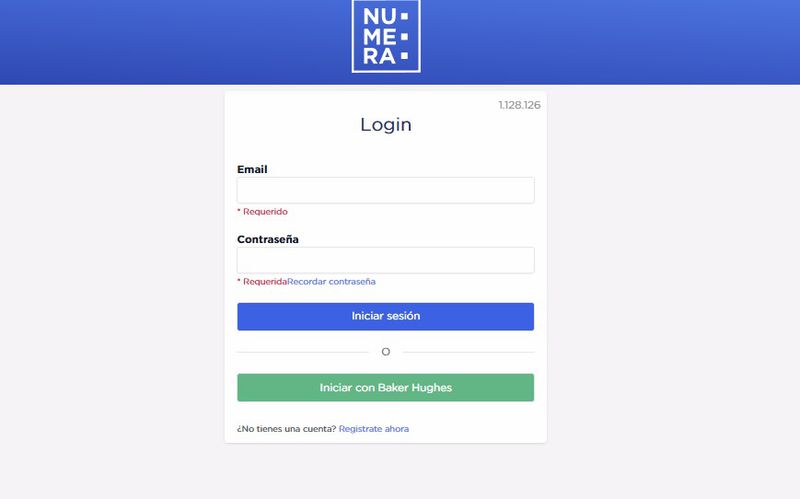Click the O divider between buttons
Image resolution: width=800 pixels, height=499 pixels.
click(386, 352)
